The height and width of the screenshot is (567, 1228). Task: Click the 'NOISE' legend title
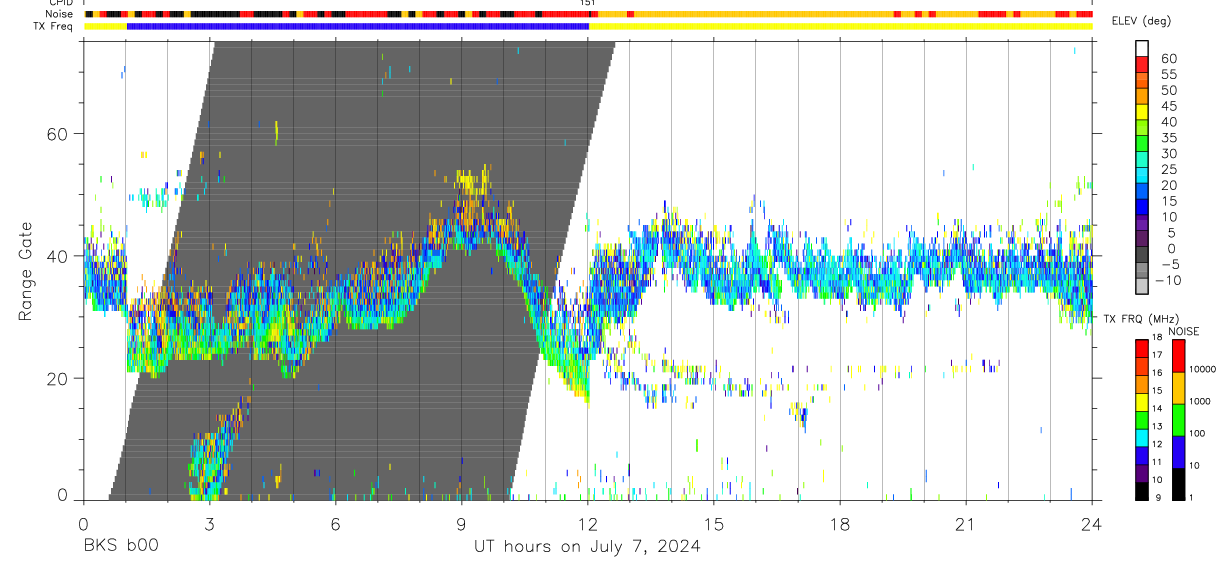click(x=1184, y=331)
